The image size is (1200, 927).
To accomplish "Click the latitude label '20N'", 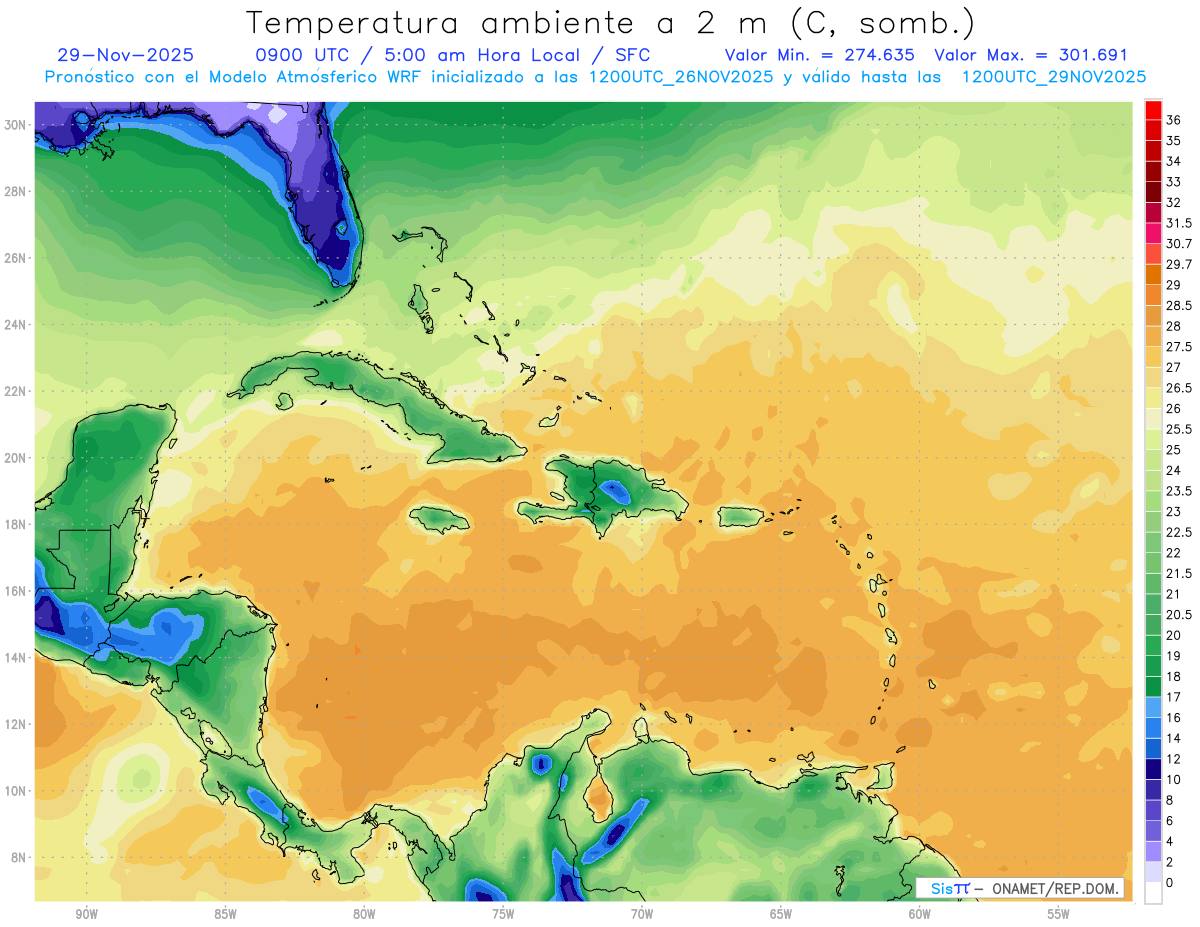I will (x=17, y=458).
